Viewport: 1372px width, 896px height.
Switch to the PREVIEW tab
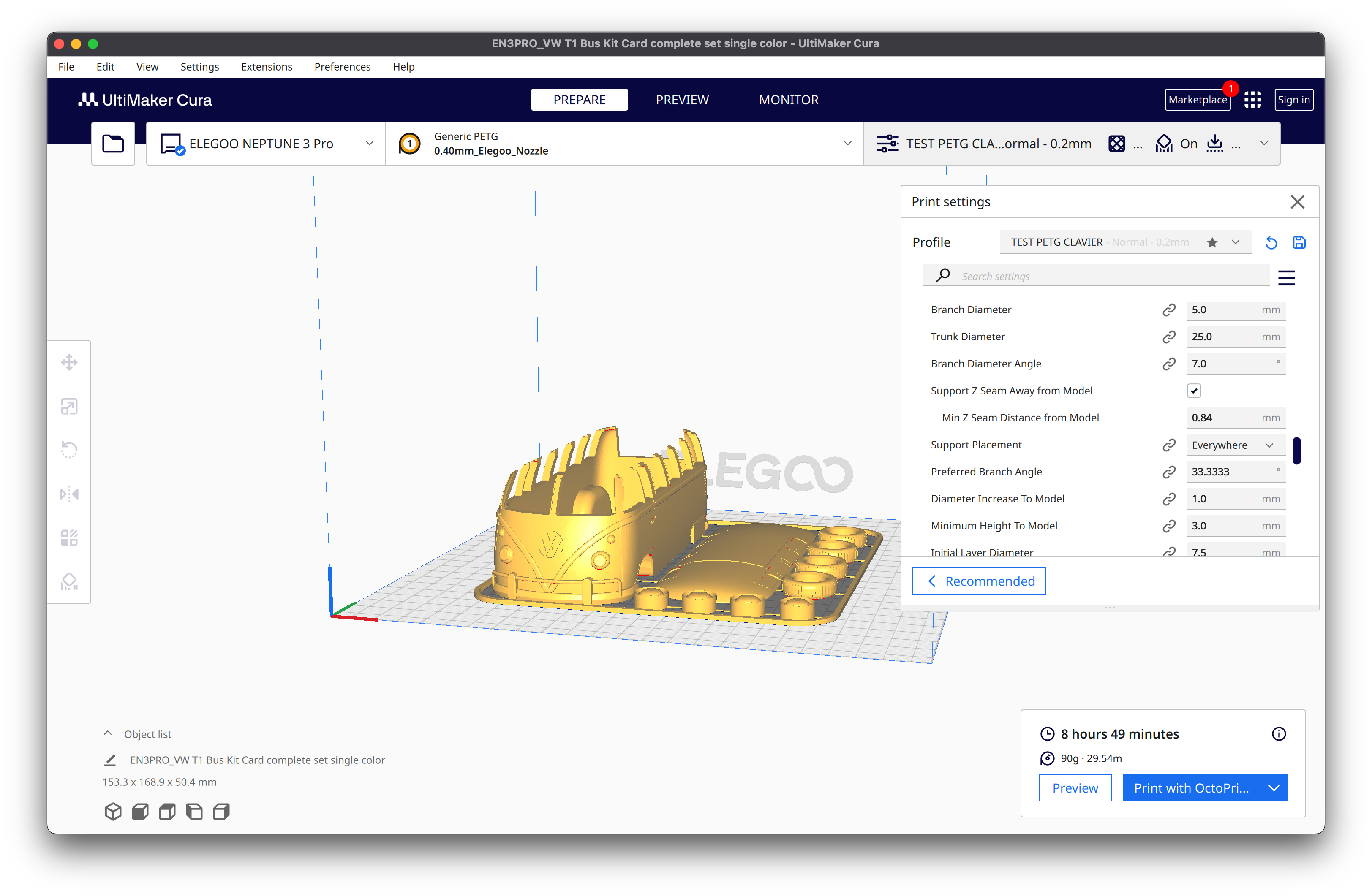682,100
